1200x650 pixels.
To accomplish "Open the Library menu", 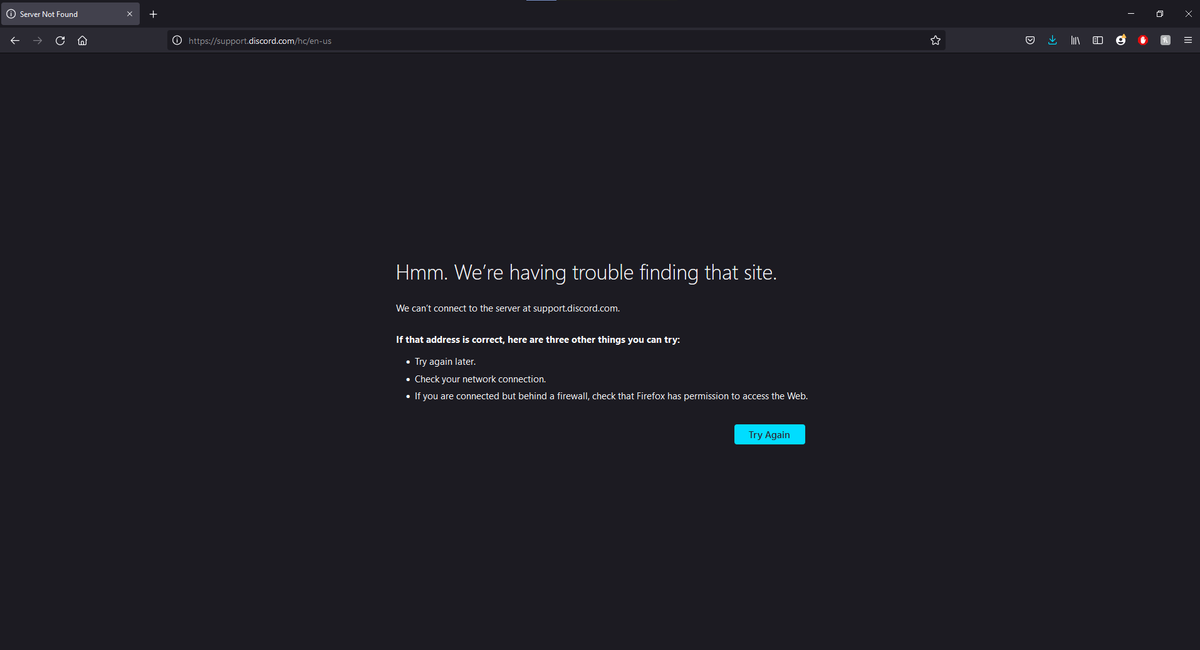I will point(1075,41).
